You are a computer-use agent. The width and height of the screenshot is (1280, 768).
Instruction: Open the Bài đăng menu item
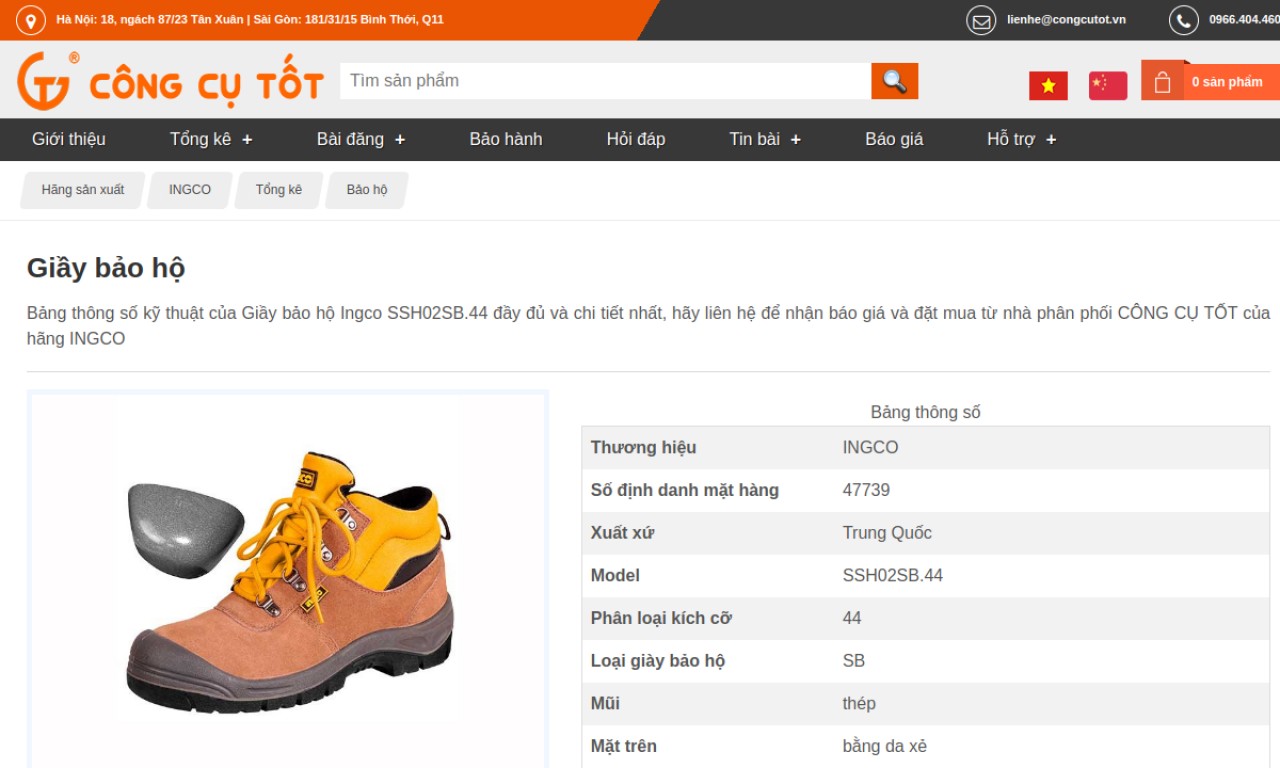tap(350, 139)
